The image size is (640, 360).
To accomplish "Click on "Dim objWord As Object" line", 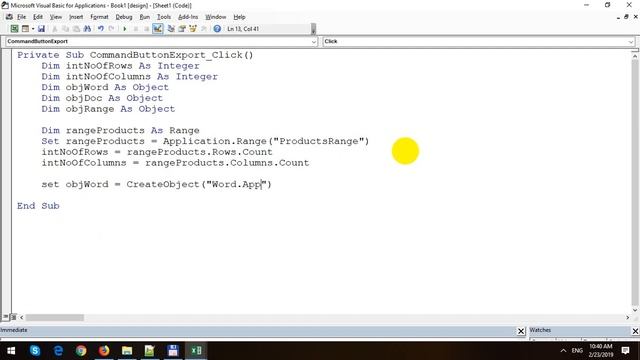I will (x=105, y=87).
